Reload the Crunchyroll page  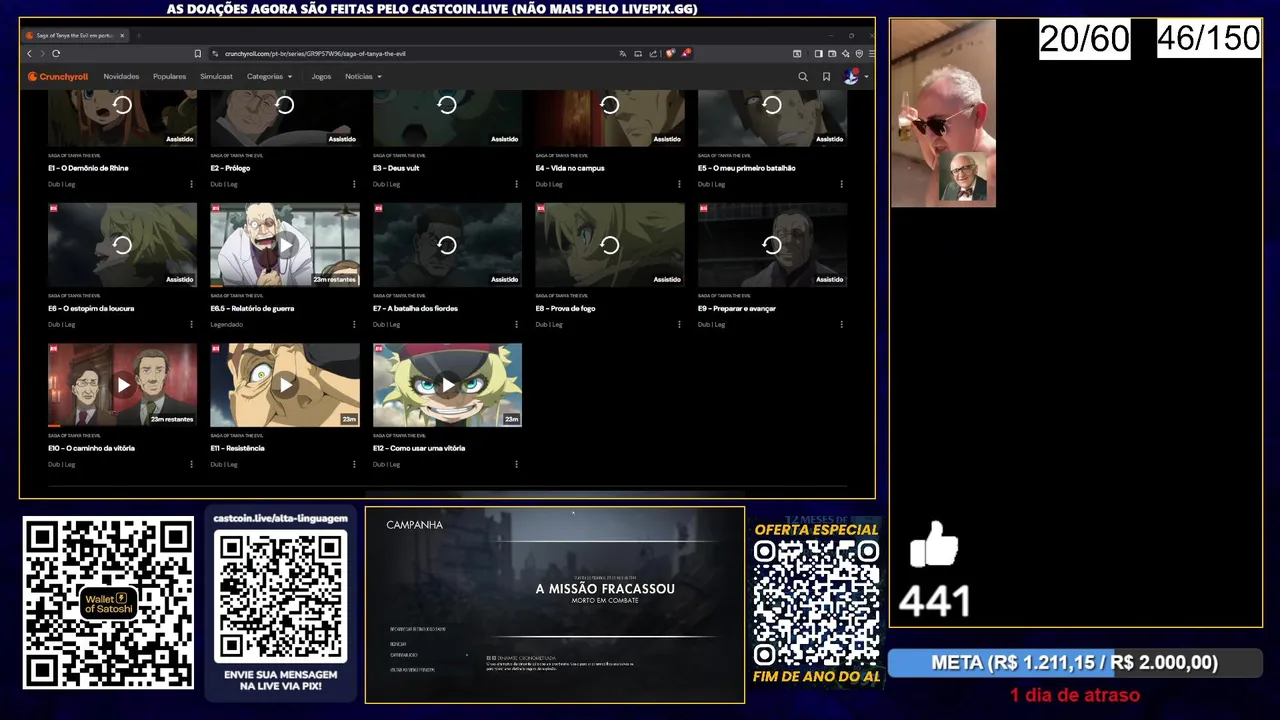pos(56,53)
